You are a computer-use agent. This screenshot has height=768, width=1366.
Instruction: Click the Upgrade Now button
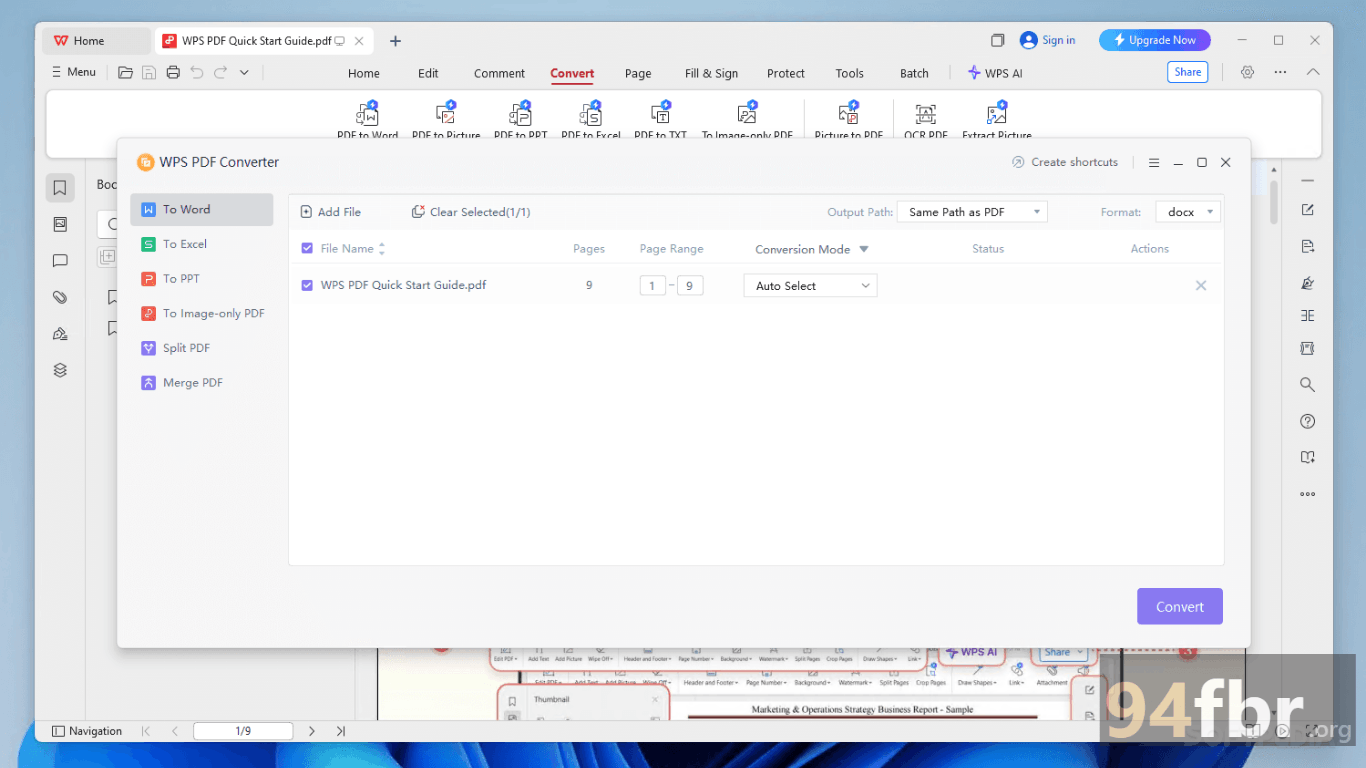tap(1155, 40)
